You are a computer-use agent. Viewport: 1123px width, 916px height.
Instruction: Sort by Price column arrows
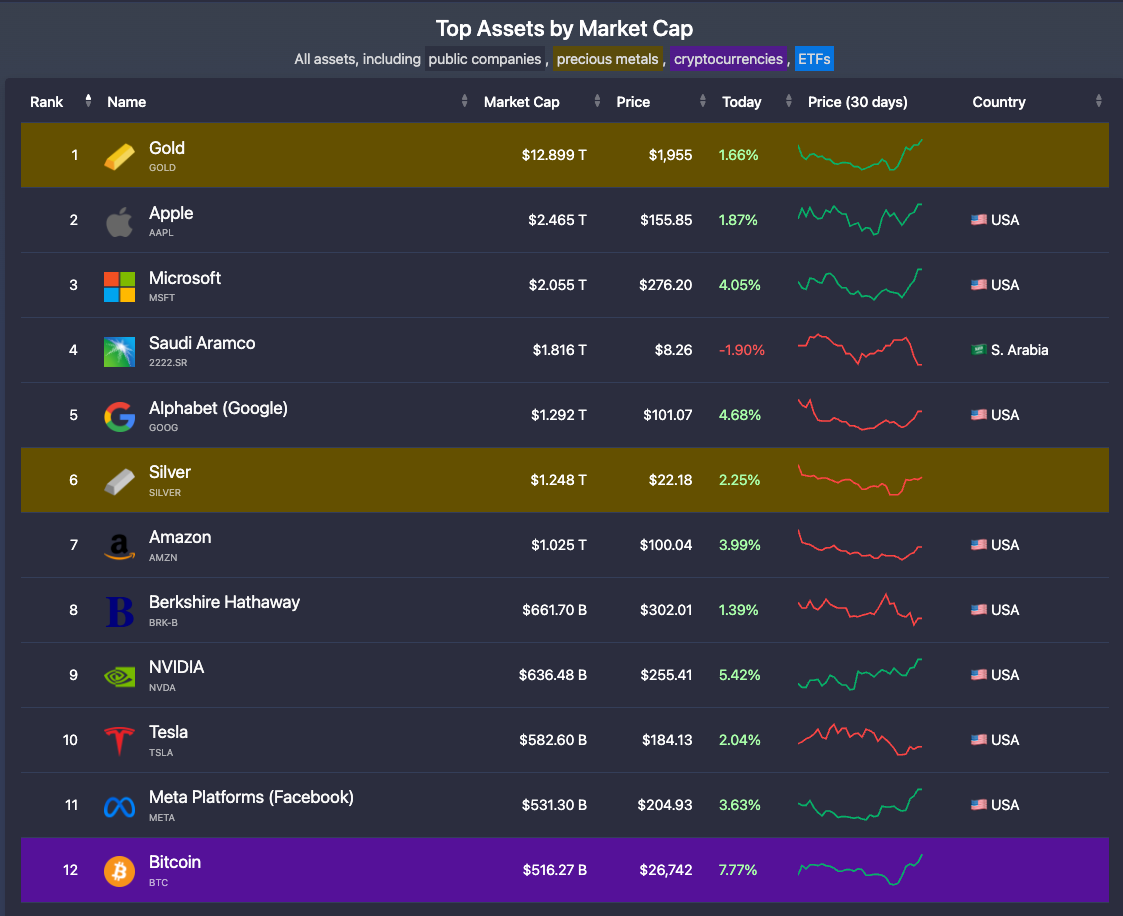click(703, 101)
